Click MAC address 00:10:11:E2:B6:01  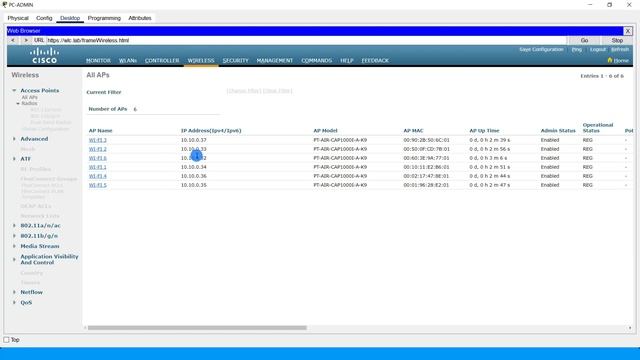[427, 167]
